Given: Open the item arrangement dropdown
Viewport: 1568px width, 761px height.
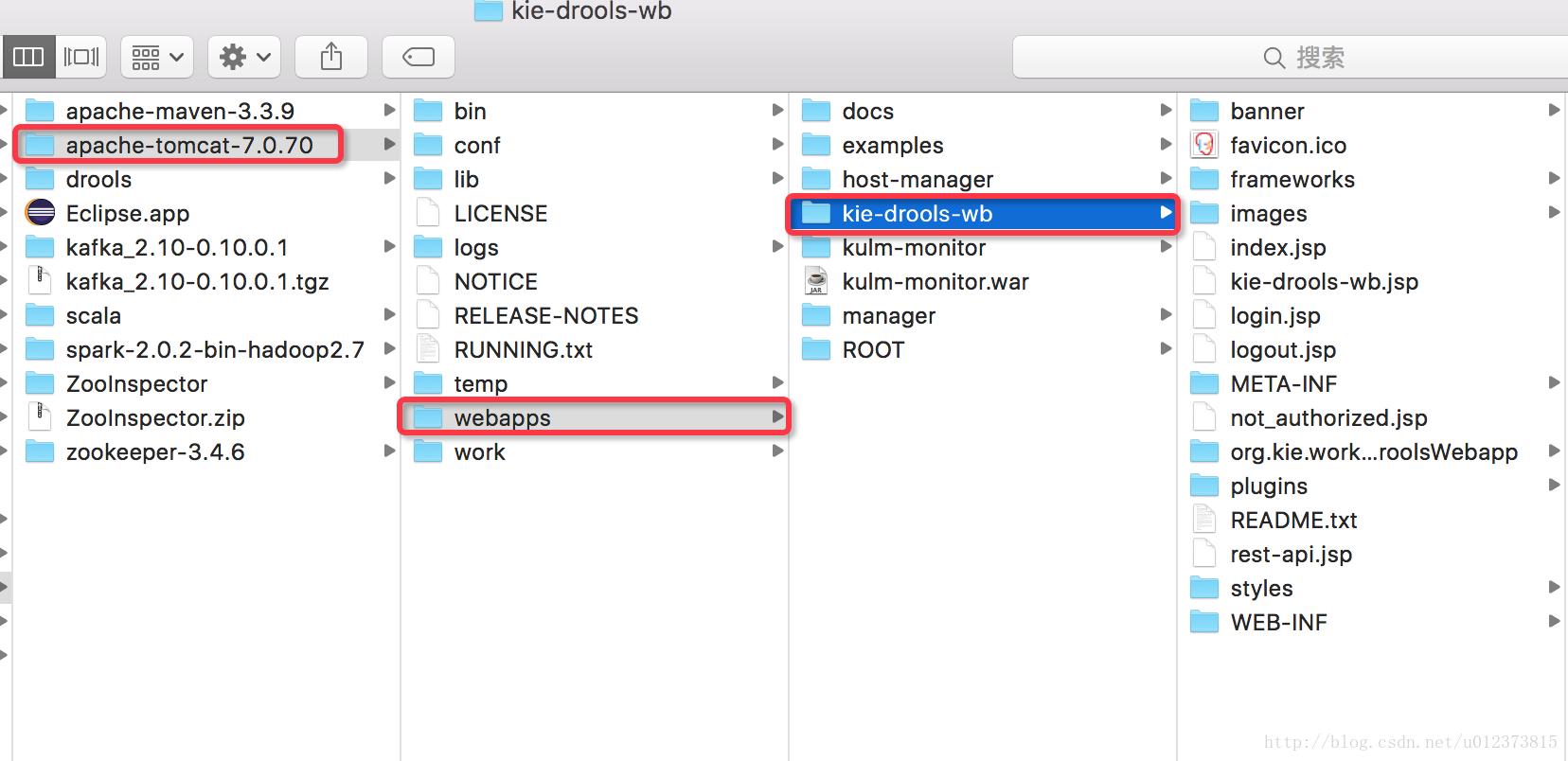Looking at the screenshot, I should pos(157,57).
